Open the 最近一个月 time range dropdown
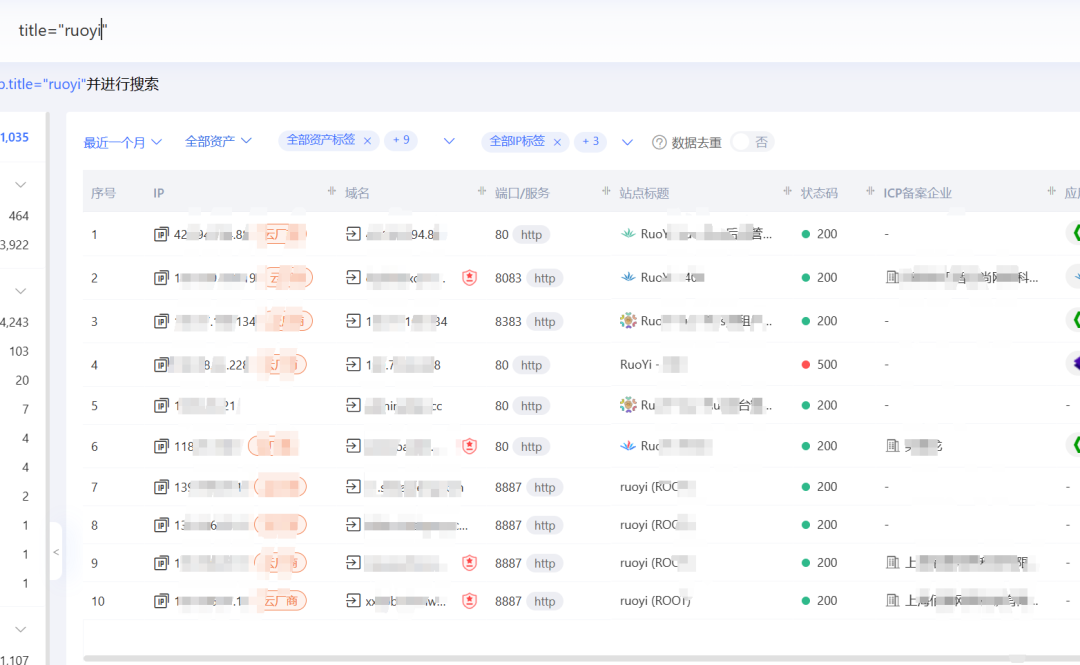Screen dimensions: 1080x665 pyautogui.click(x=123, y=142)
